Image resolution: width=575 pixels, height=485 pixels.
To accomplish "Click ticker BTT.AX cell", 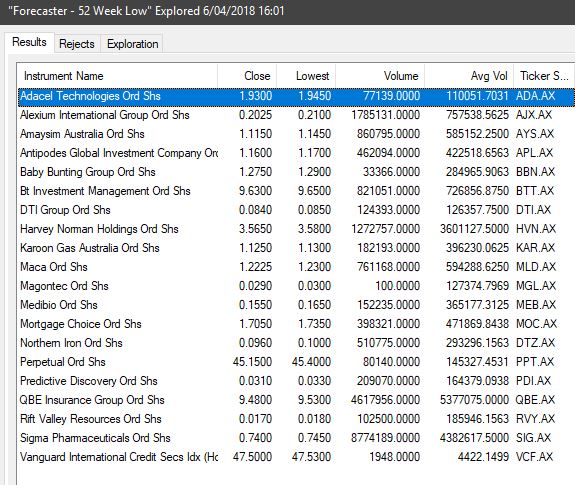I will (535, 191).
